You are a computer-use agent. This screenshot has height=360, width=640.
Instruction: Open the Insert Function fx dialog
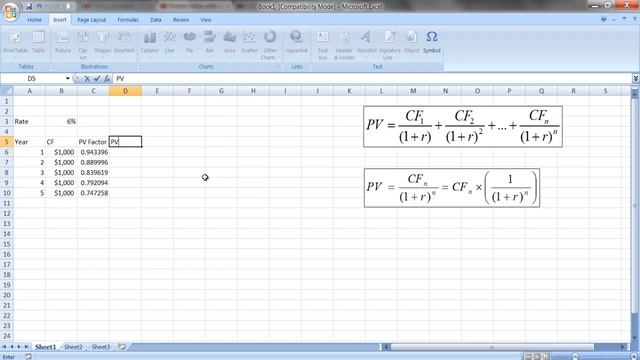coord(107,79)
